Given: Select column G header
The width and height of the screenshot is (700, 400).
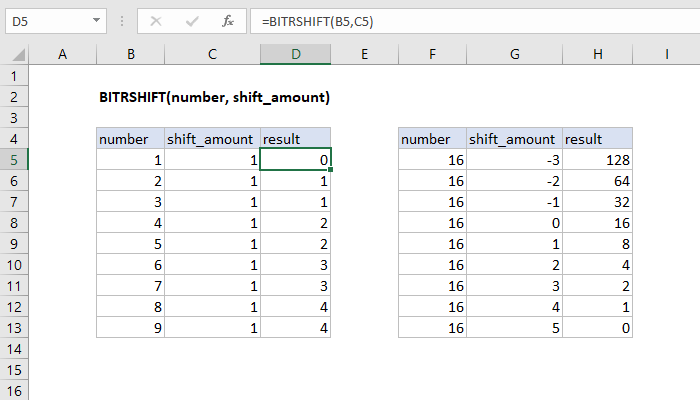Looking at the screenshot, I should point(514,54).
